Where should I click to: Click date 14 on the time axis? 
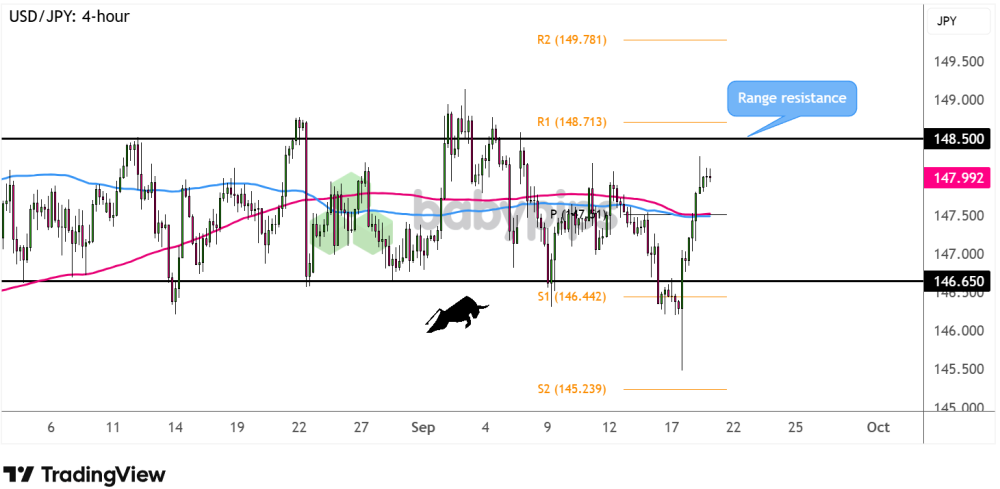point(175,427)
